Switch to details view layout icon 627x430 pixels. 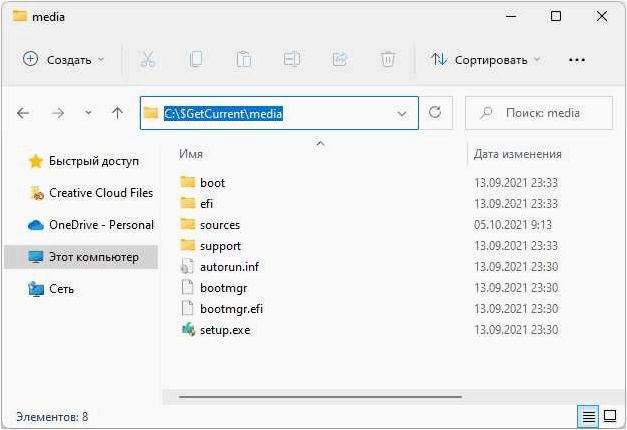[x=588, y=416]
